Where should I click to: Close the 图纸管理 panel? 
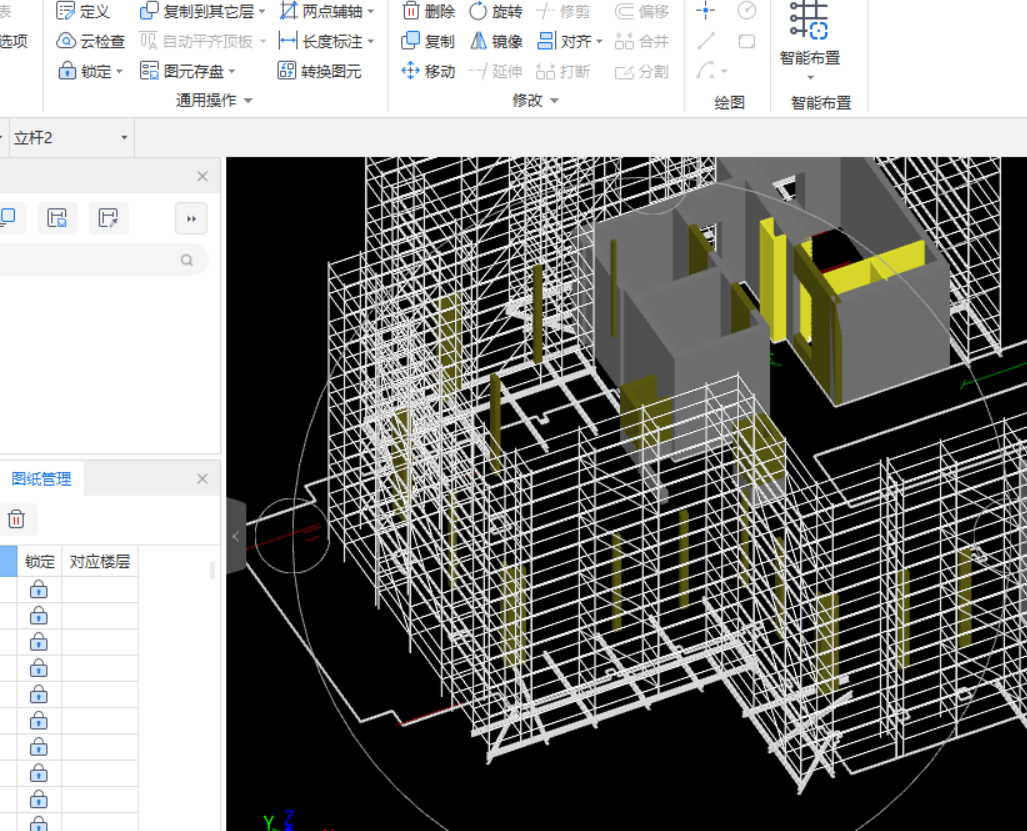202,479
